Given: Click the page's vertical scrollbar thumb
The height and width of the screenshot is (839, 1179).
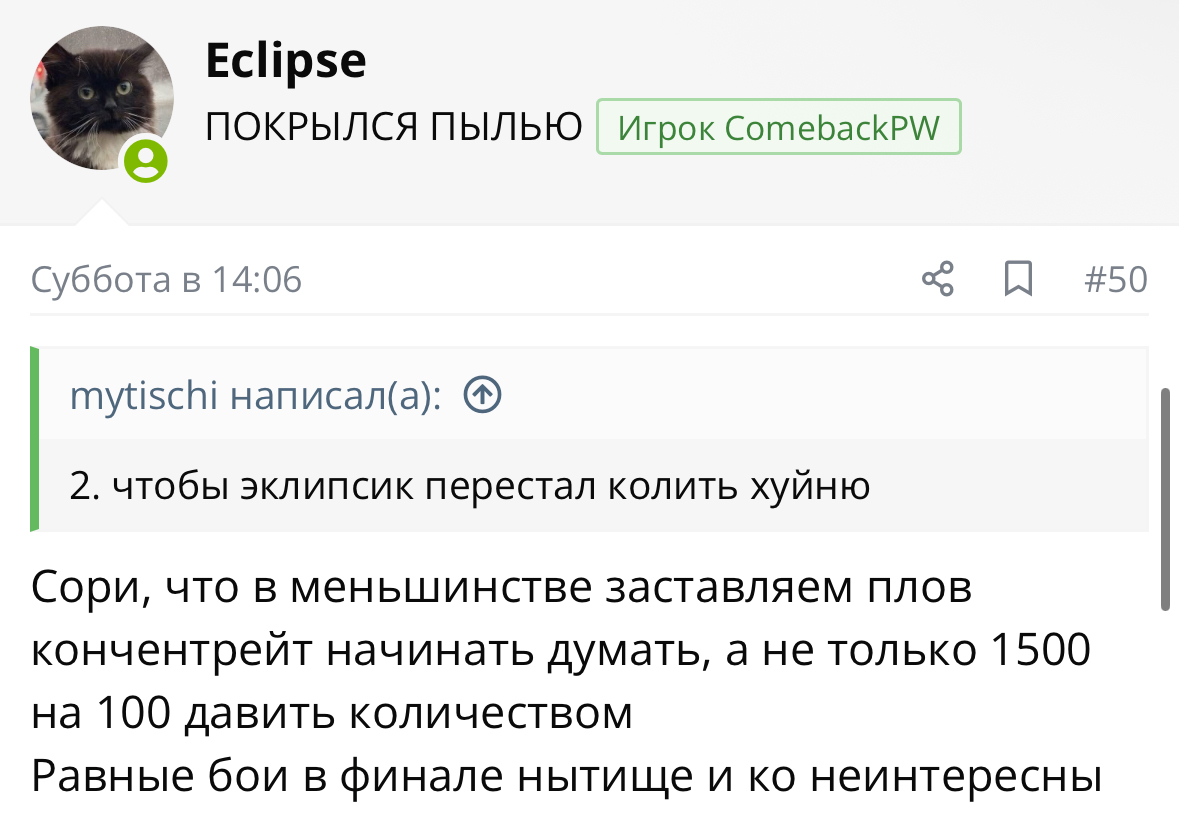Looking at the screenshot, I should [x=1165, y=498].
